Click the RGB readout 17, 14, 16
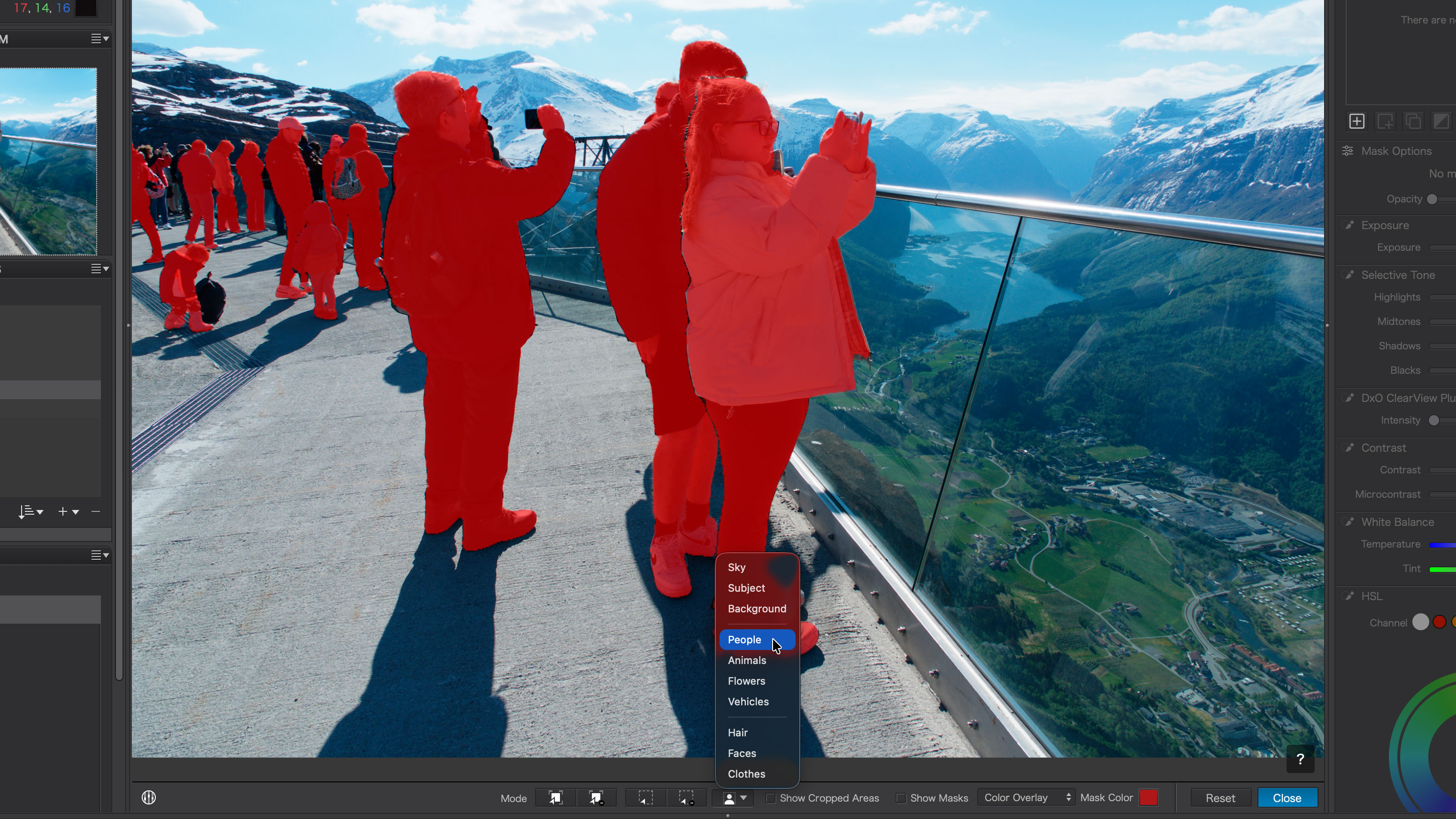Image resolution: width=1456 pixels, height=819 pixels. [x=42, y=8]
